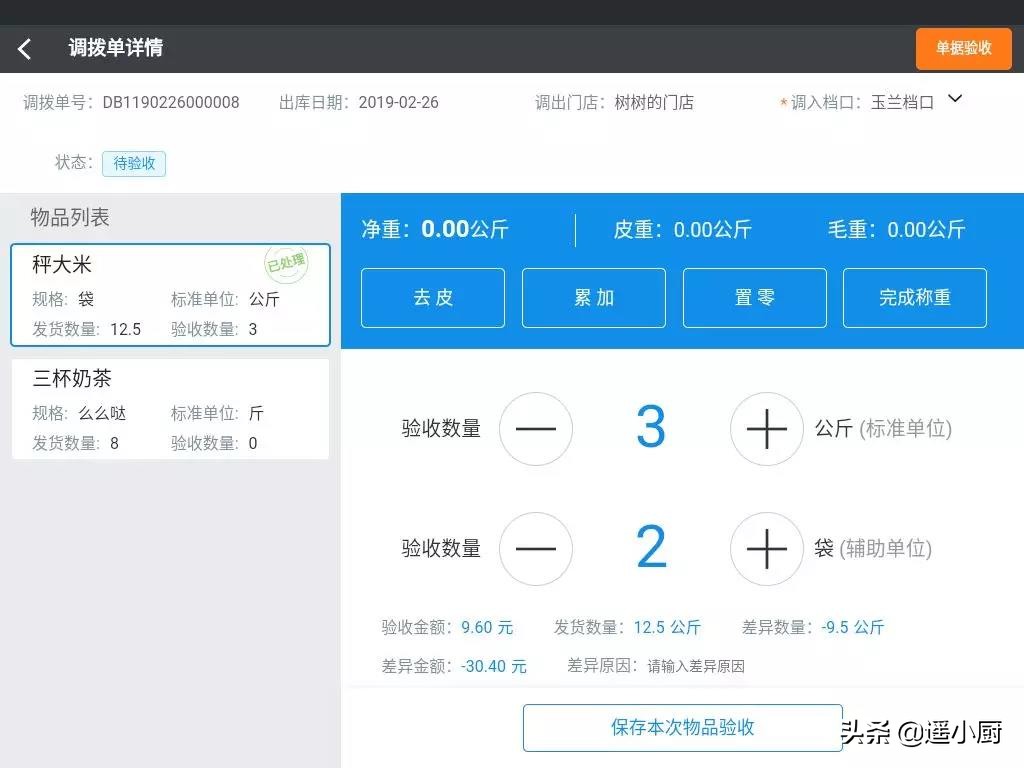Tap the back arrow to leave 调拨单详情
The width and height of the screenshot is (1024, 768).
click(24, 48)
